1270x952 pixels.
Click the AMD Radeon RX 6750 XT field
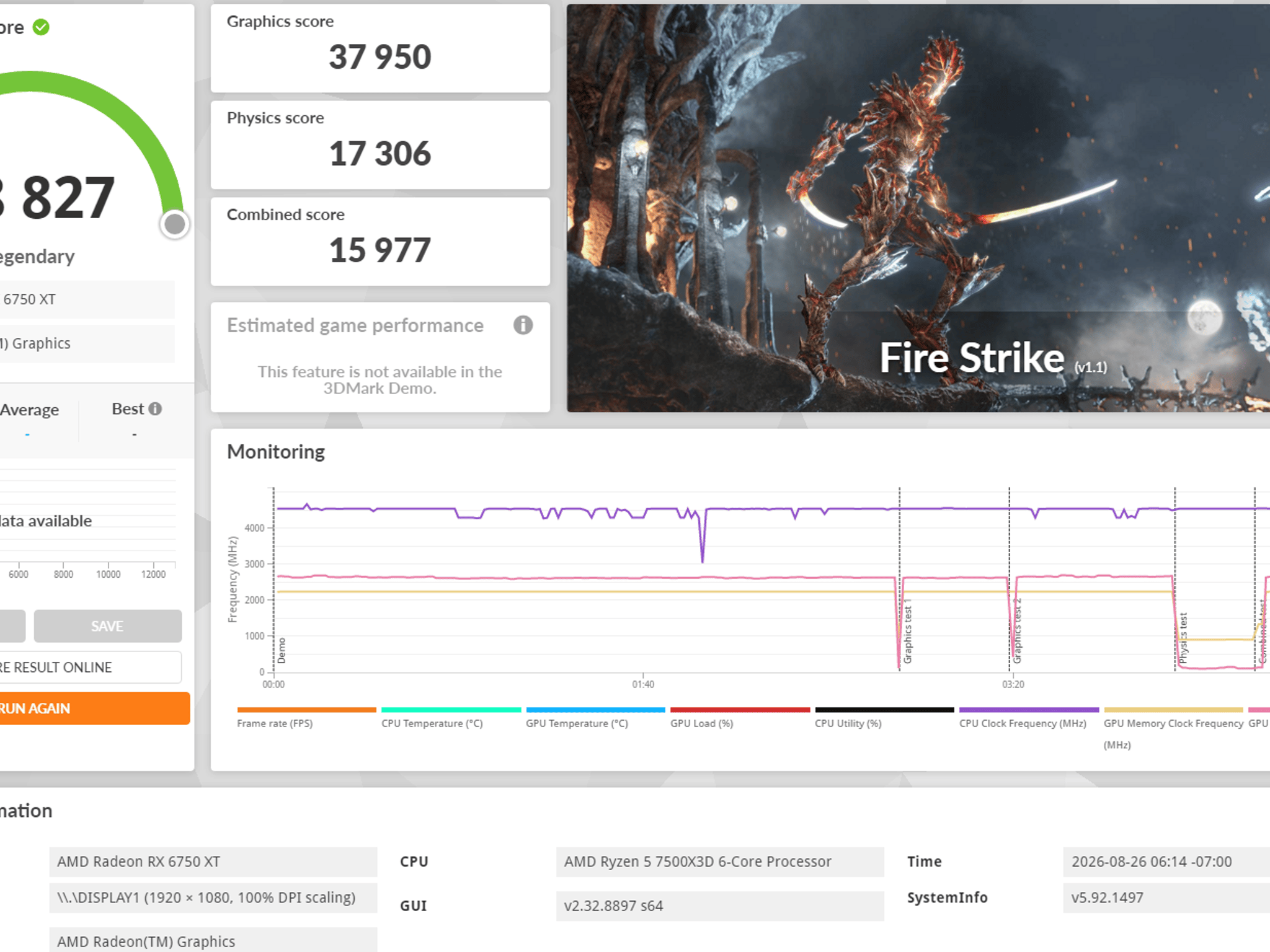tap(213, 862)
